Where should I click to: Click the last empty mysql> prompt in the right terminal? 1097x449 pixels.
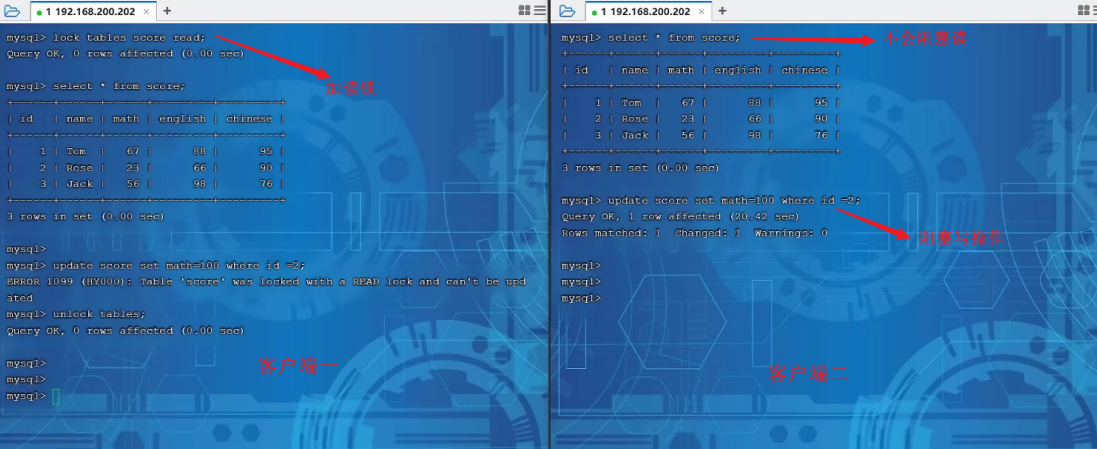[x=581, y=298]
